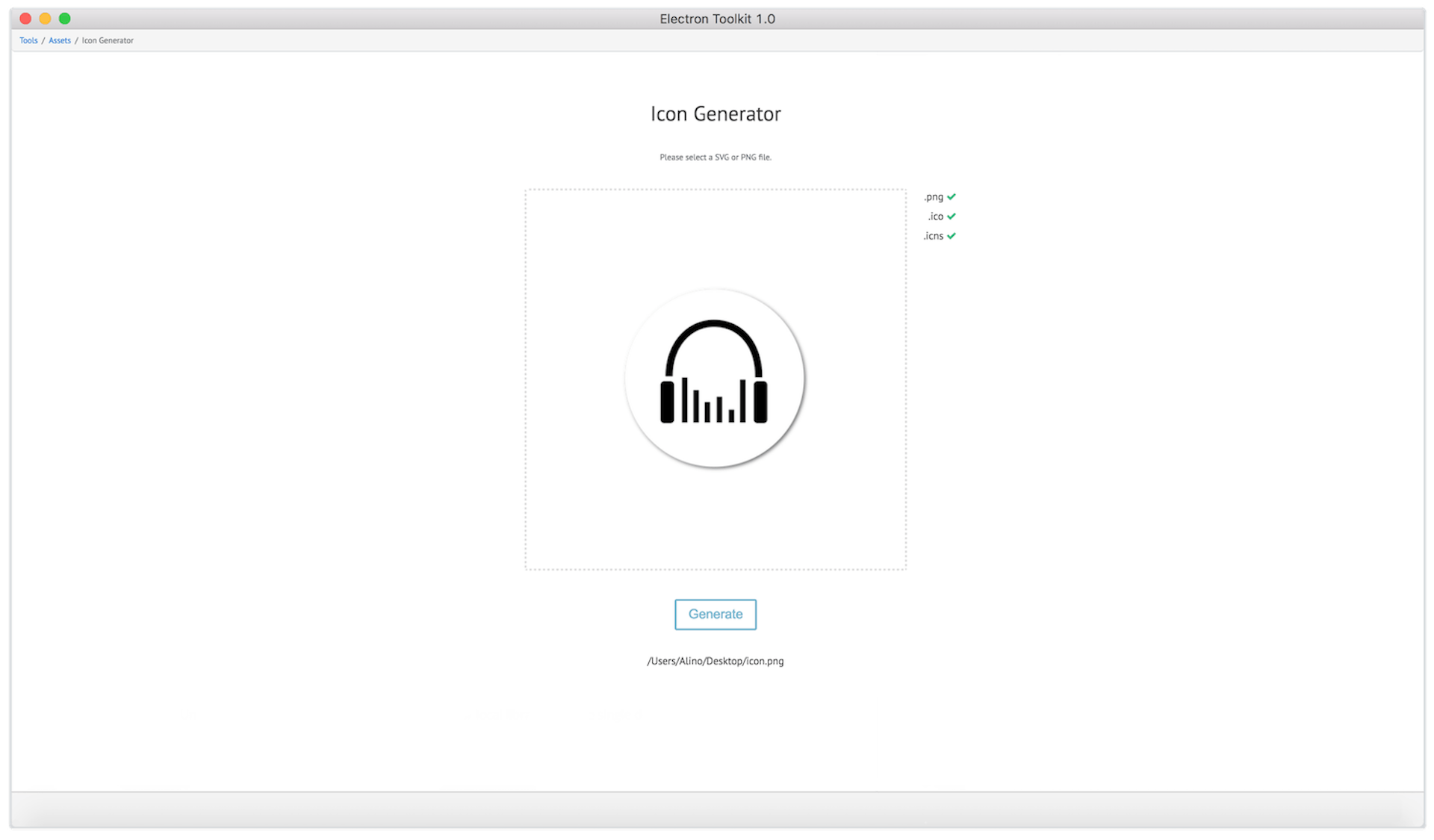The width and height of the screenshot is (1434, 840).
Task: Click the .png format label
Action: (934, 196)
